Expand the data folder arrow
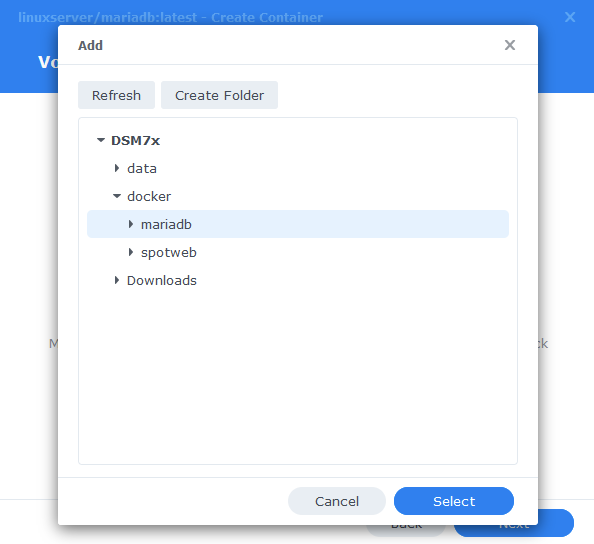Viewport: 594px width, 544px height. (117, 168)
